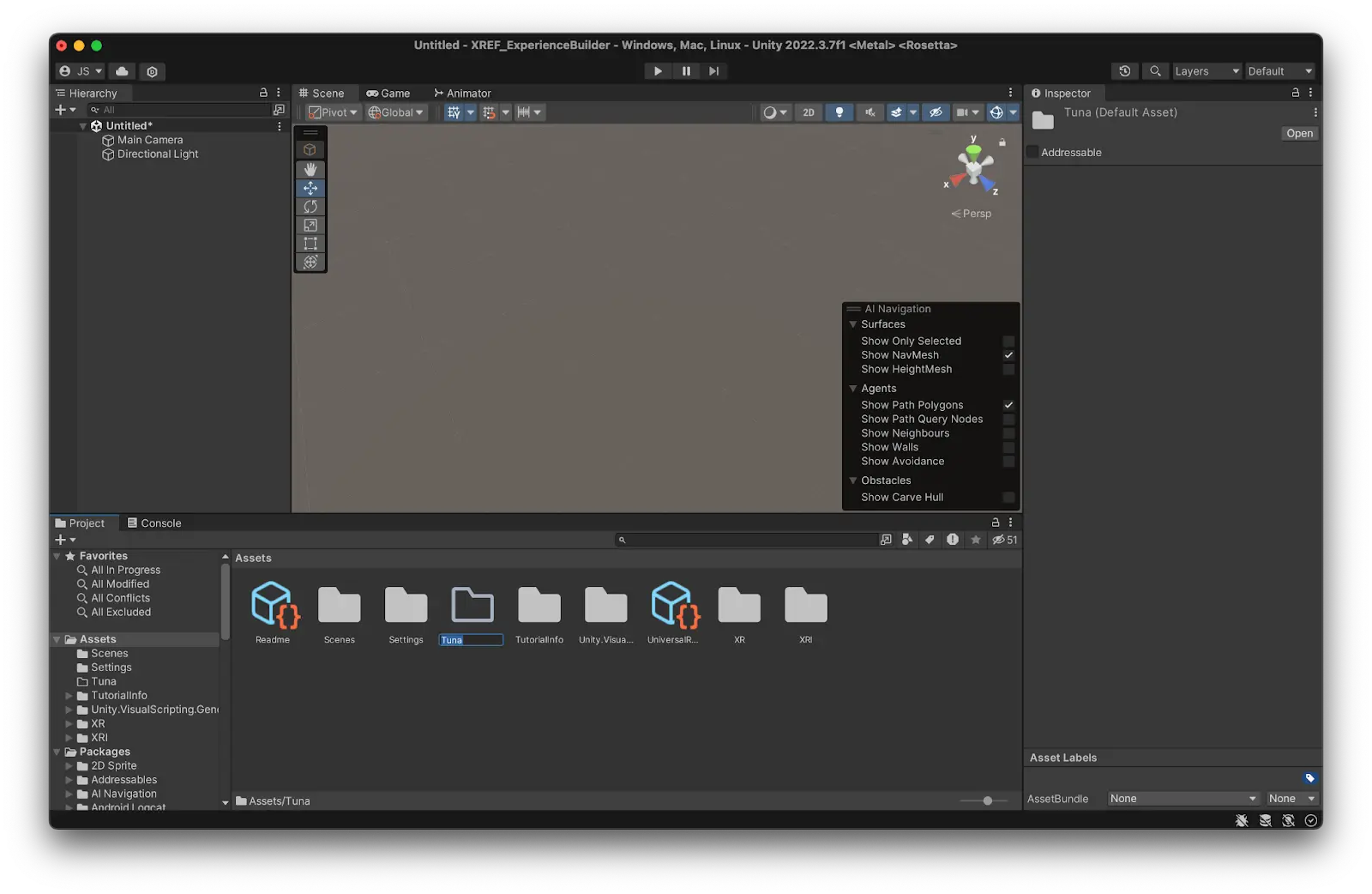Tick the Addressable checkbox
The width and height of the screenshot is (1372, 894).
tap(1032, 153)
